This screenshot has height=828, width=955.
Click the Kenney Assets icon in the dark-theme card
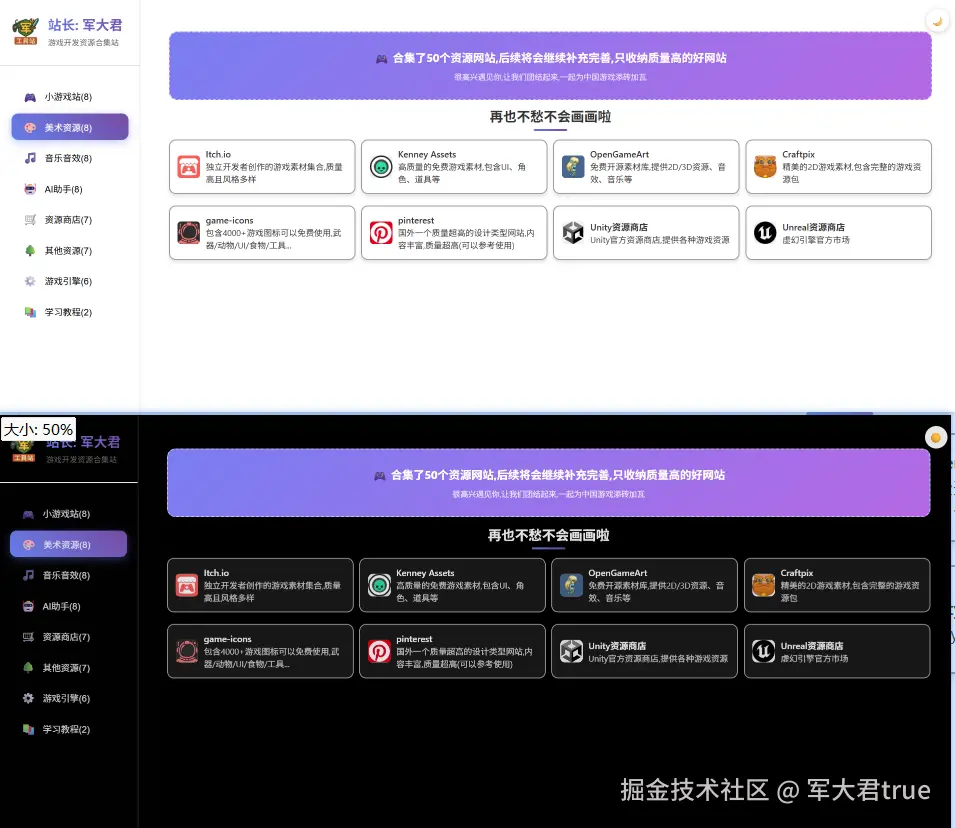pyautogui.click(x=379, y=585)
